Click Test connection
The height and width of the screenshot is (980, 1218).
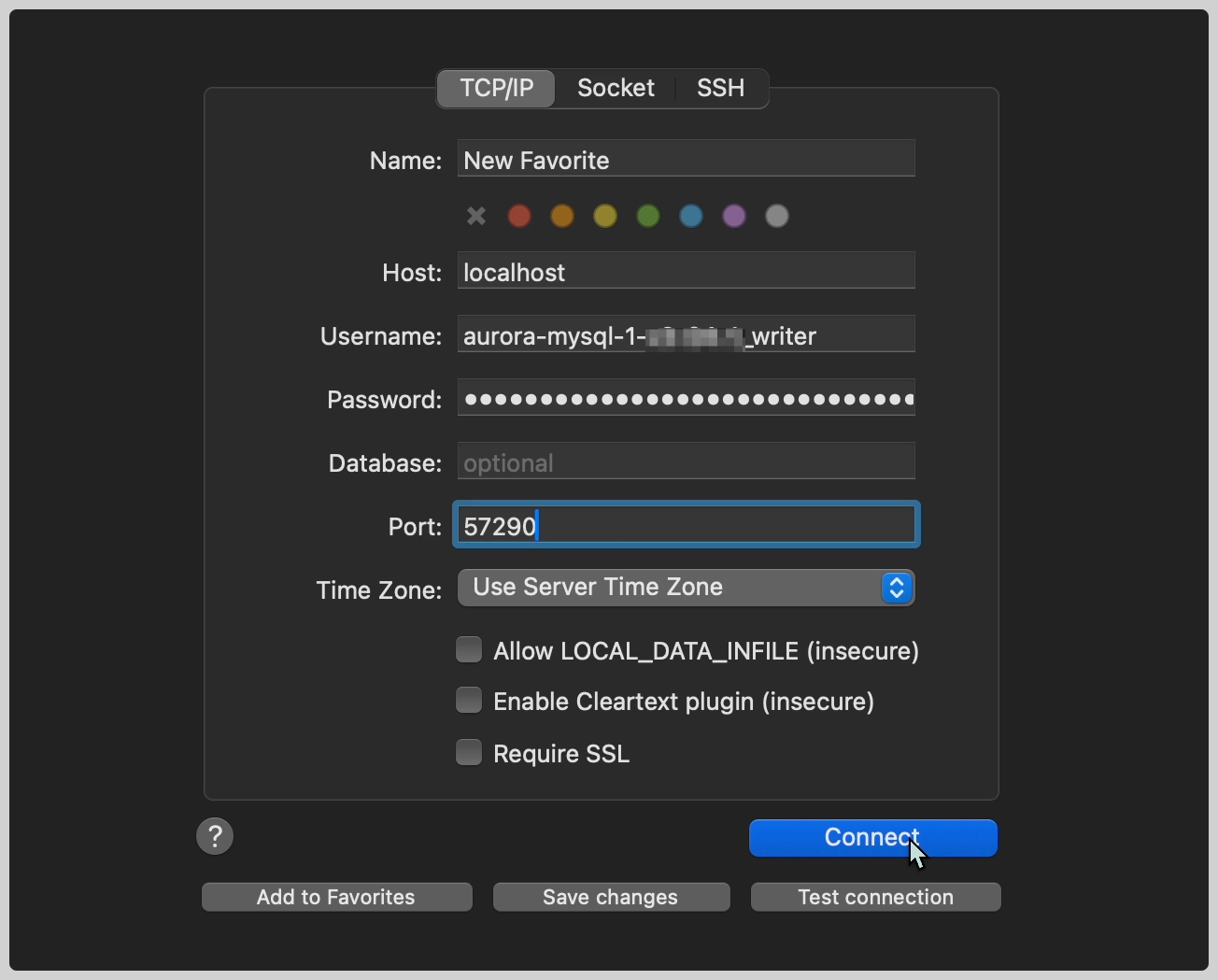874,897
